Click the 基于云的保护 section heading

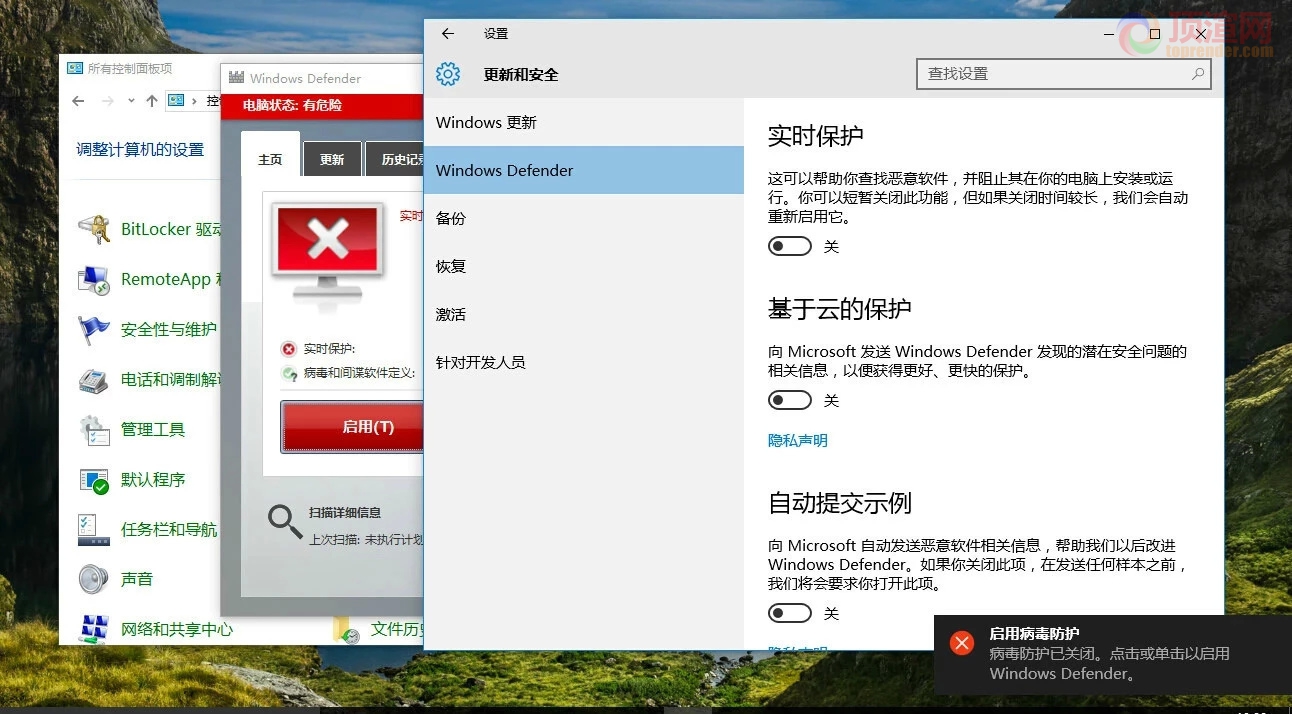[839, 308]
